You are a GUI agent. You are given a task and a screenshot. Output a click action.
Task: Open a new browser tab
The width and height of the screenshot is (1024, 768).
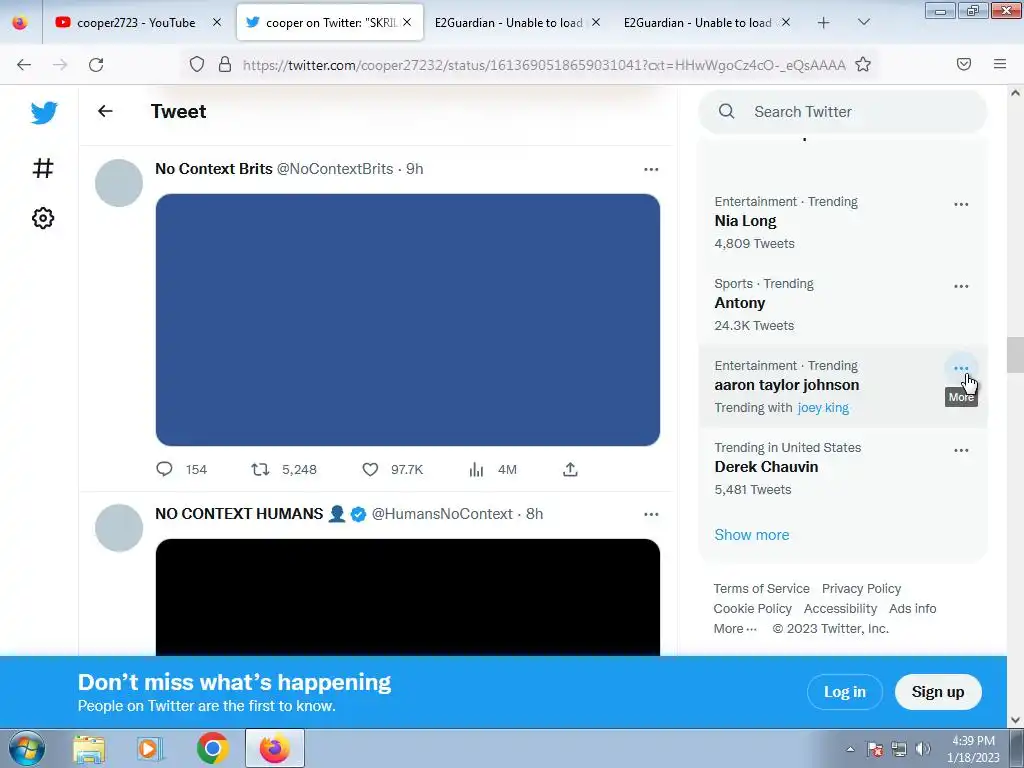(824, 23)
